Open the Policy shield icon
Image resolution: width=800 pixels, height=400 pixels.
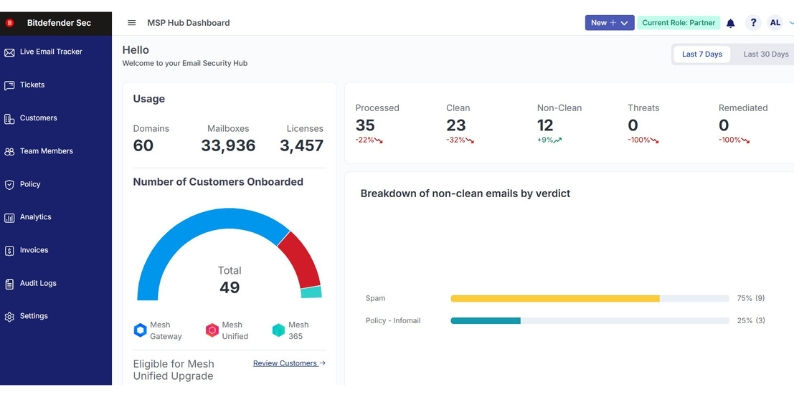pos(10,185)
